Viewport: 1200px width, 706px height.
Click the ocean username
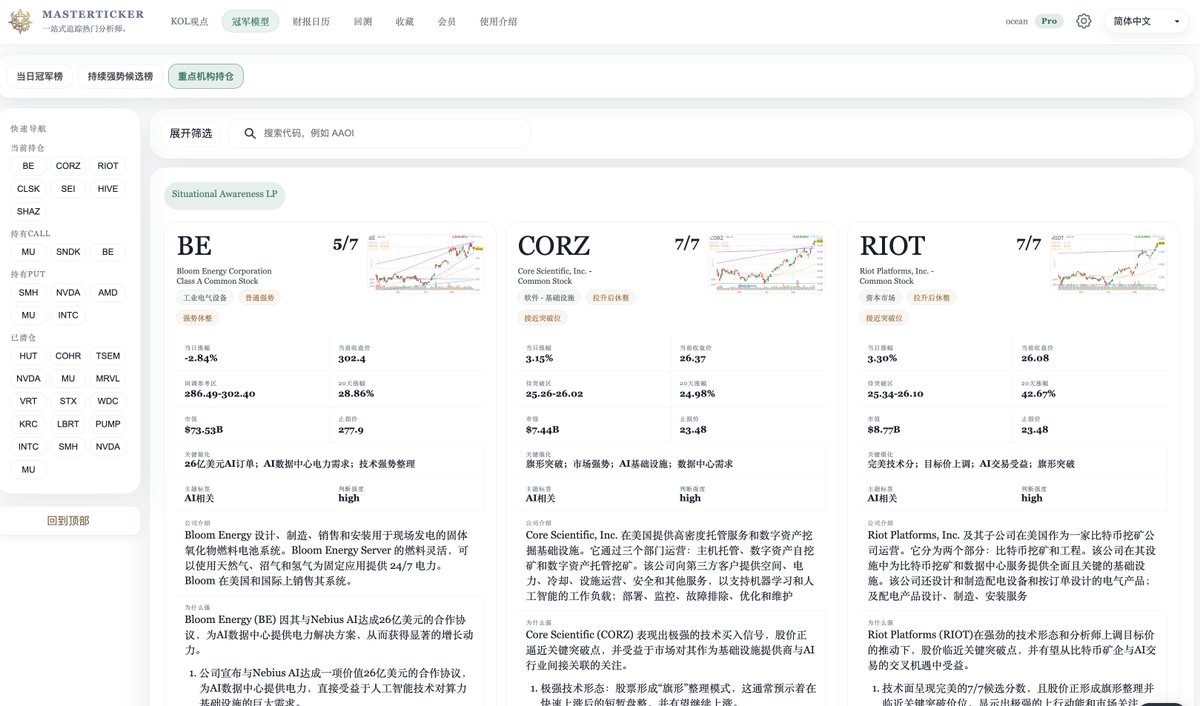[x=1016, y=21]
